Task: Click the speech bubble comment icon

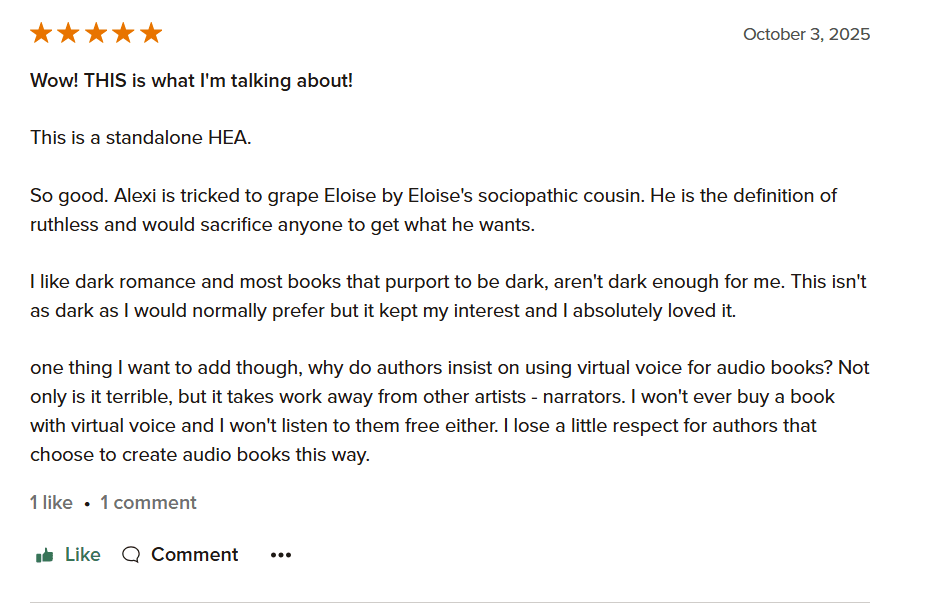Action: click(x=131, y=555)
